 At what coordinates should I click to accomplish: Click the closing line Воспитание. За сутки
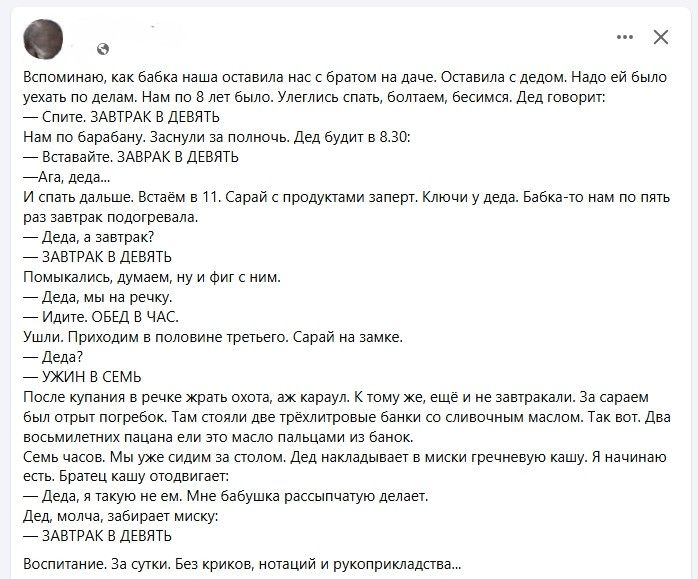point(242,564)
